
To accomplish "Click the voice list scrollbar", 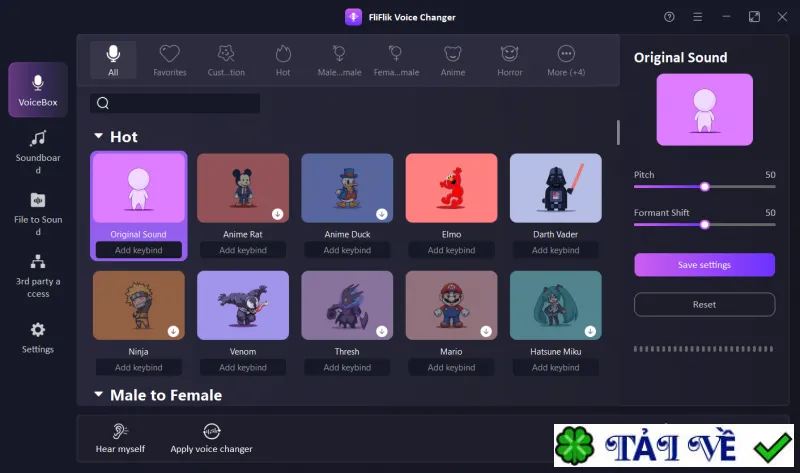I will pyautogui.click(x=618, y=133).
